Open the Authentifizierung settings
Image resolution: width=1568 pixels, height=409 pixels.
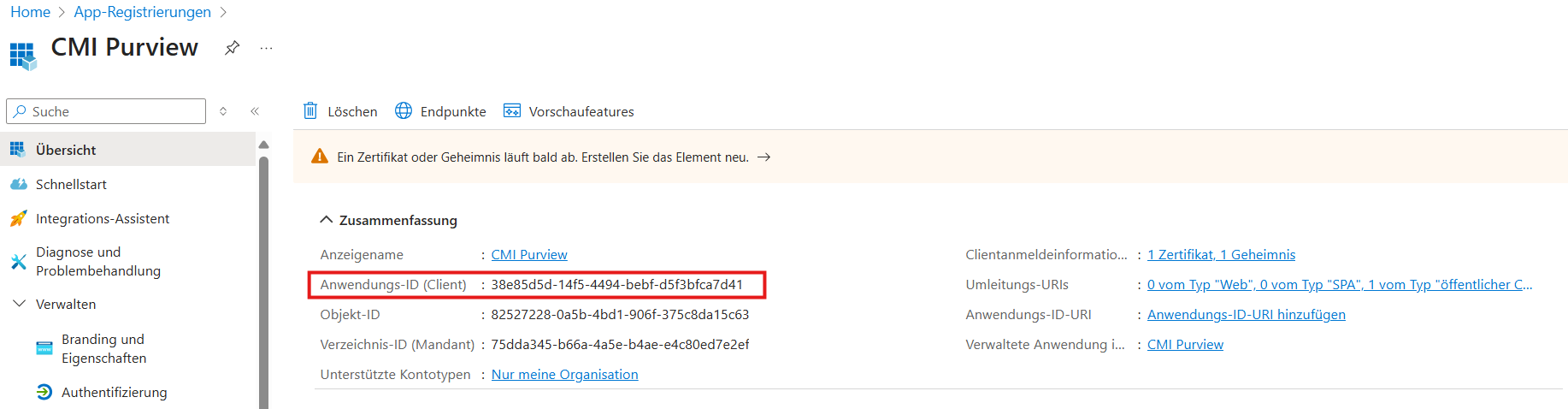pyautogui.click(x=114, y=392)
